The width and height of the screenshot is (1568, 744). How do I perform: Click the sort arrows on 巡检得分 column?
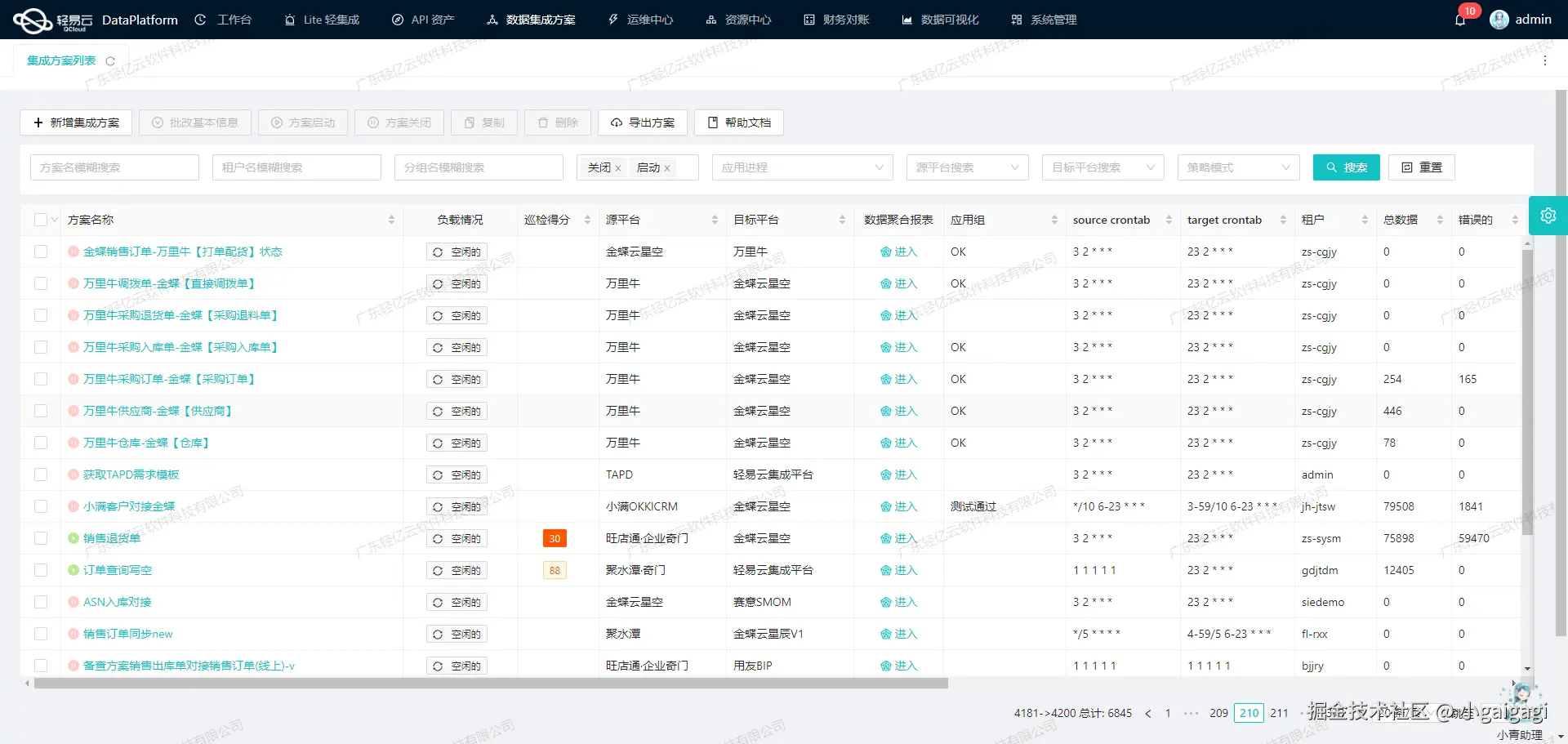pos(586,219)
